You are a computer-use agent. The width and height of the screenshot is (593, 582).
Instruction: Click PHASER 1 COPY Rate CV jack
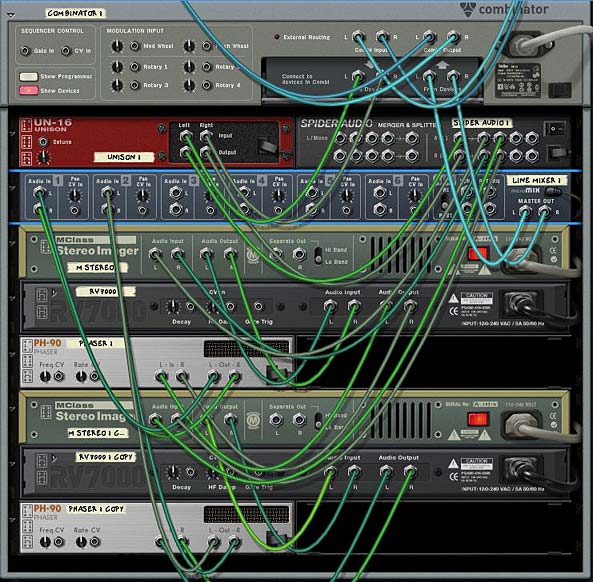point(95,542)
